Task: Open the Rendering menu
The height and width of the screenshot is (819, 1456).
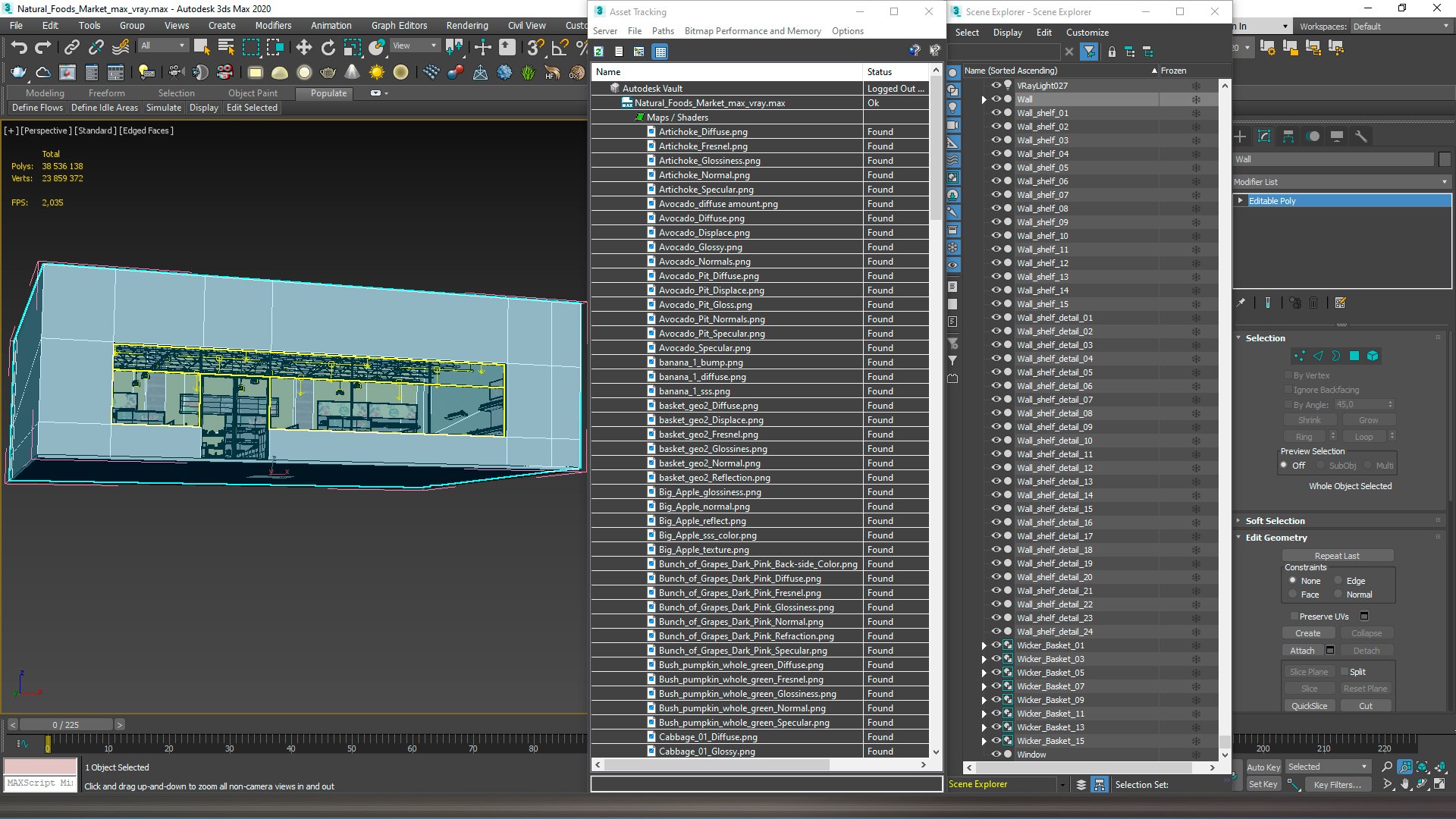Action: tap(467, 26)
